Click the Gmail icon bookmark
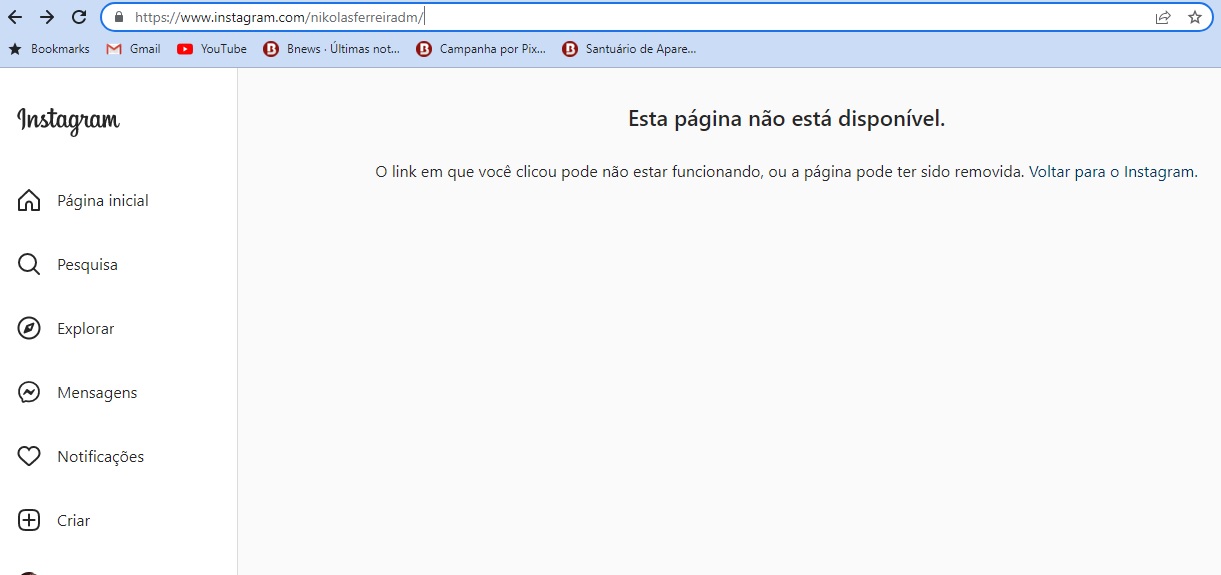1221x575 pixels. [x=114, y=48]
